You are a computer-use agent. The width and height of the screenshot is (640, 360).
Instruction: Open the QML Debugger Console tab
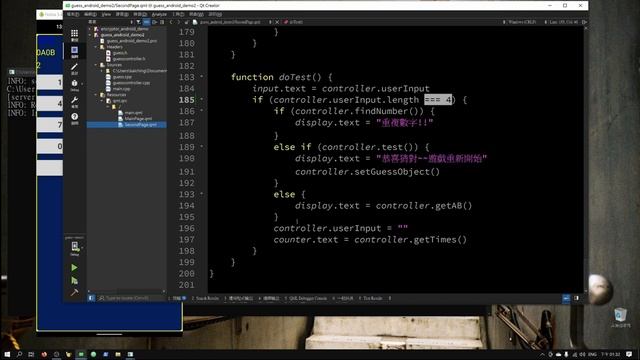306,298
